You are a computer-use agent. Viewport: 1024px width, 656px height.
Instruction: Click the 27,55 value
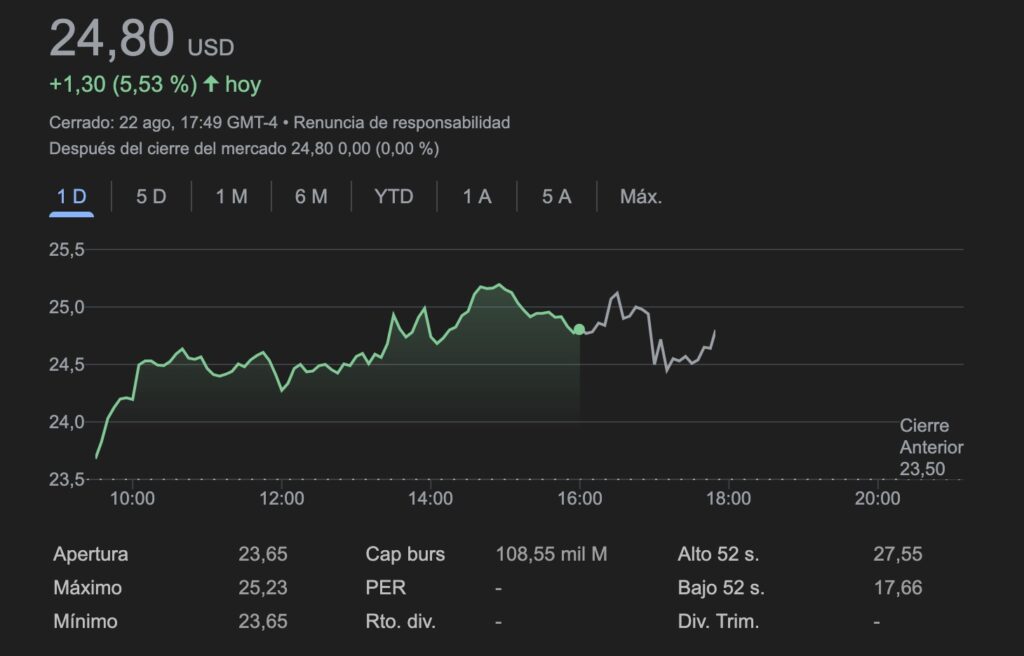(x=898, y=554)
